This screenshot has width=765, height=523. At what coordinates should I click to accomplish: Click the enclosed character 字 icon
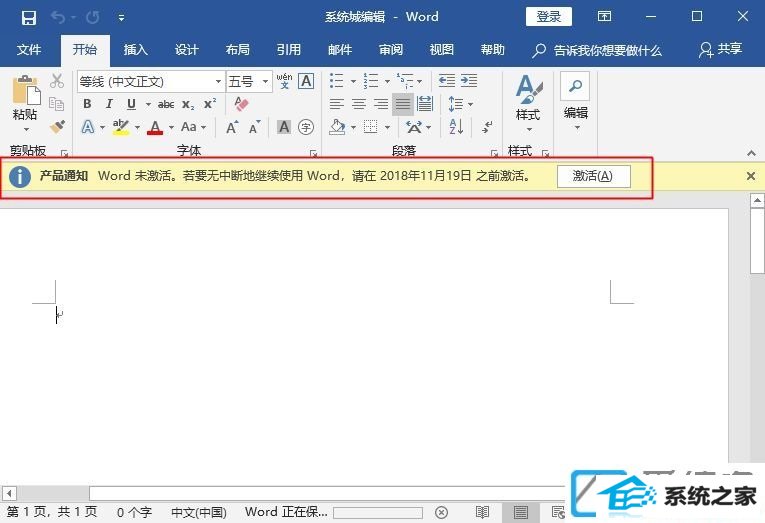pos(306,127)
